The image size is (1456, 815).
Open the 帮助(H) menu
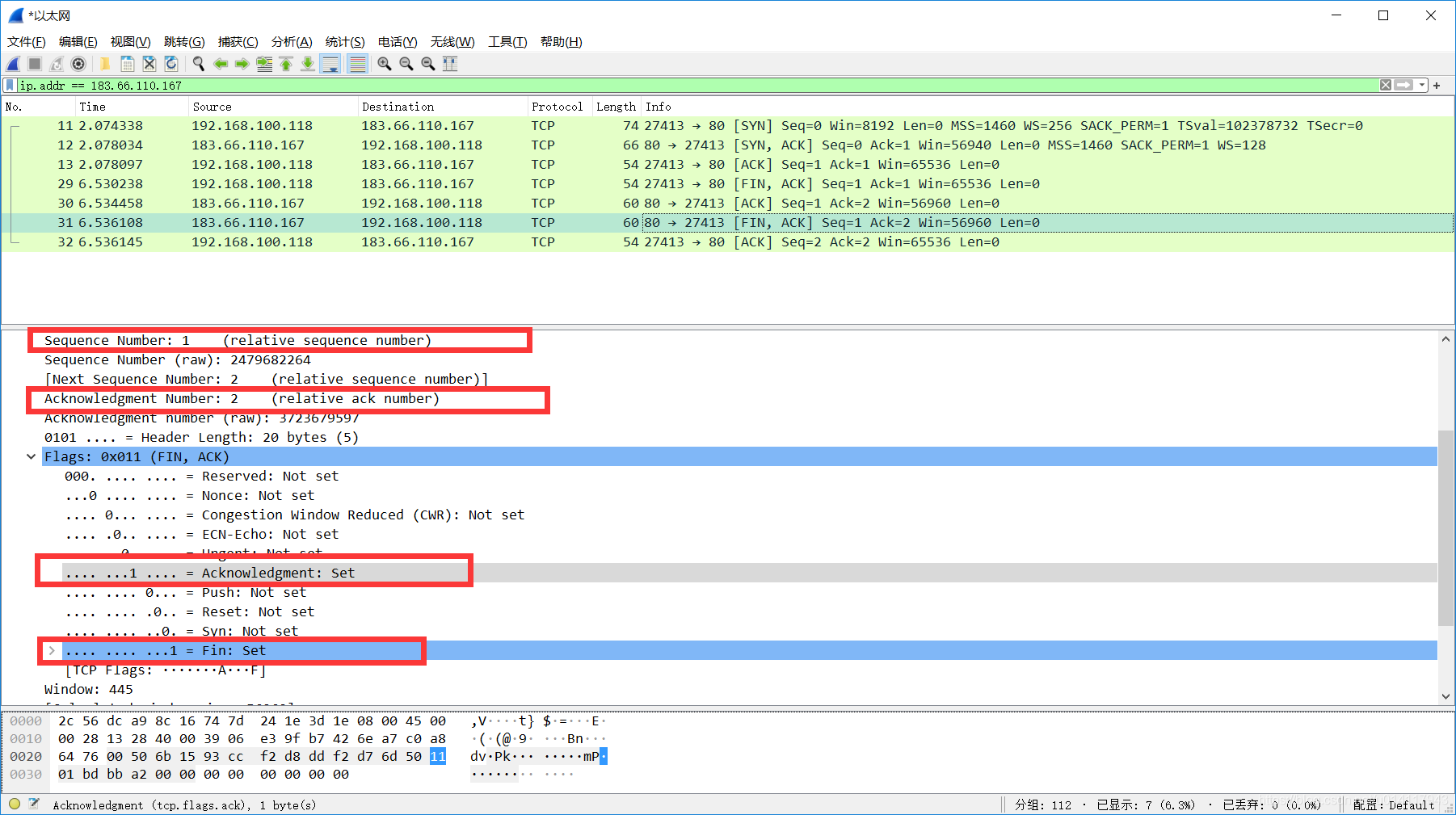pyautogui.click(x=561, y=42)
